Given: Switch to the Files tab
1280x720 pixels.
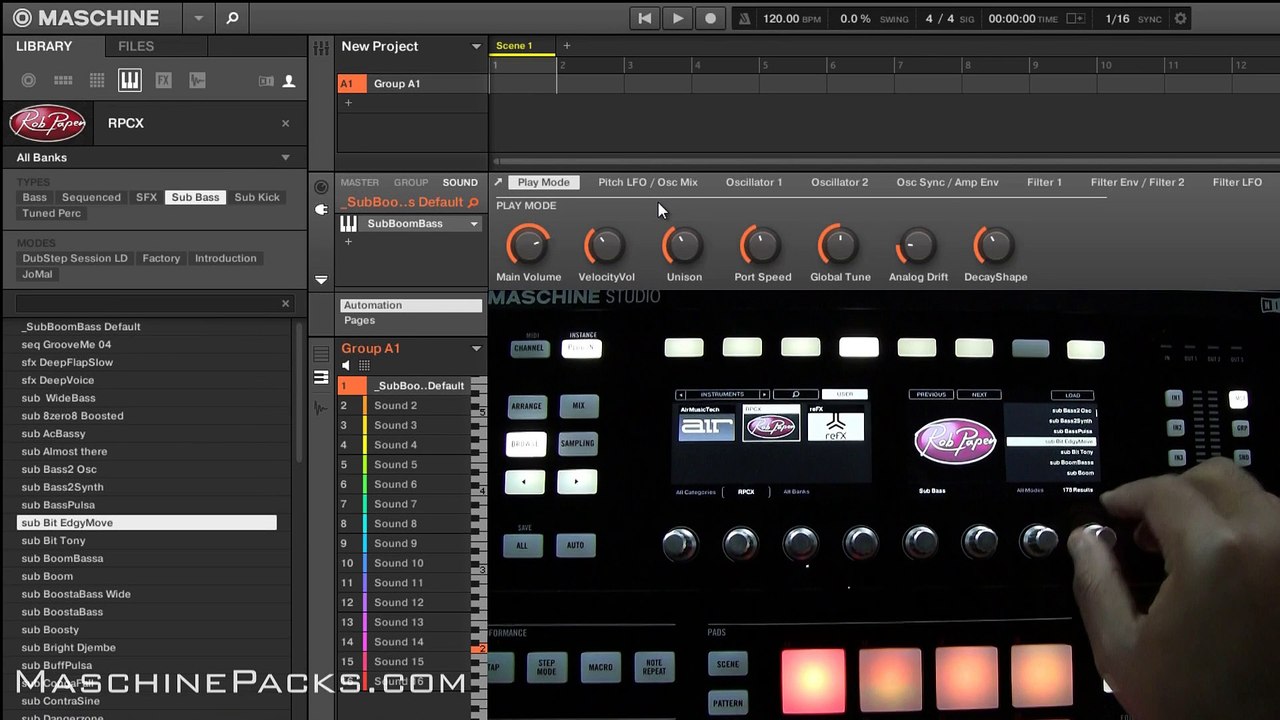Looking at the screenshot, I should coord(136,46).
